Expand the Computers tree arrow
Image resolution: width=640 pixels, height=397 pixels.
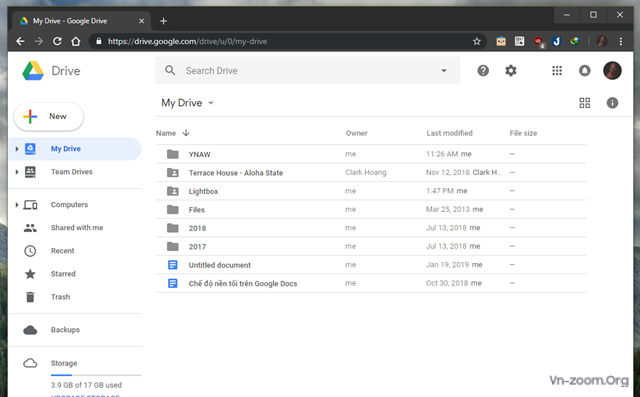17,204
